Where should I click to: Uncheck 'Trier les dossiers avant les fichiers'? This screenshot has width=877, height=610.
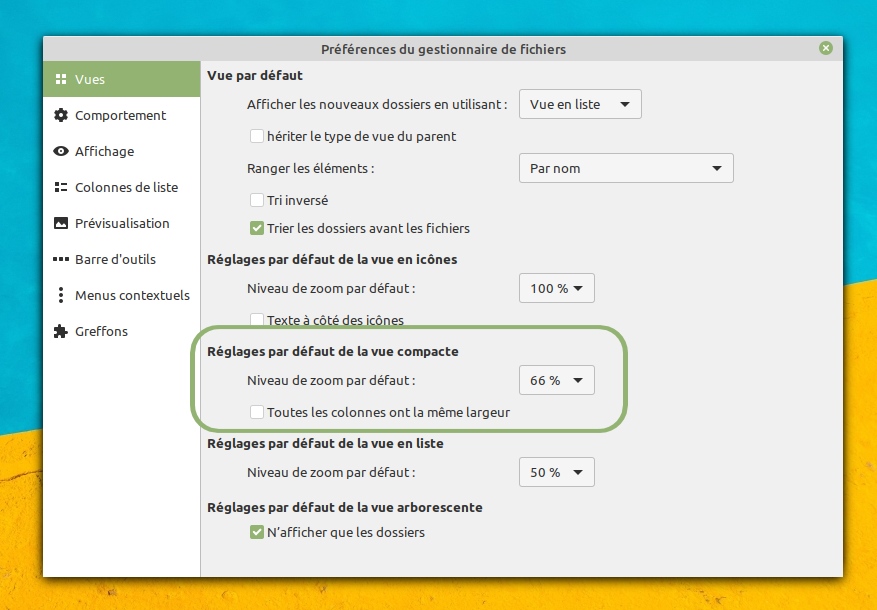click(257, 228)
